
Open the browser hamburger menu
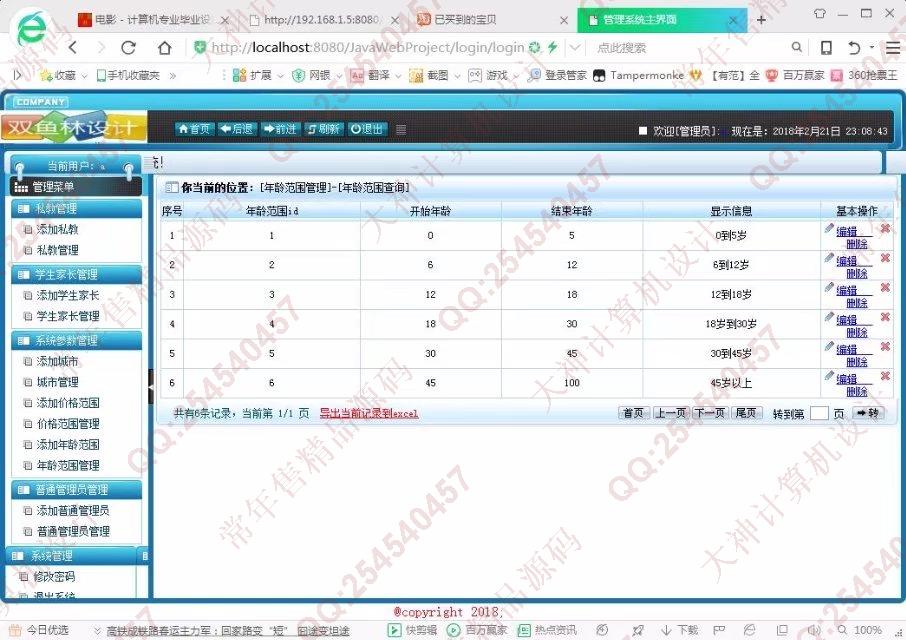pos(893,48)
